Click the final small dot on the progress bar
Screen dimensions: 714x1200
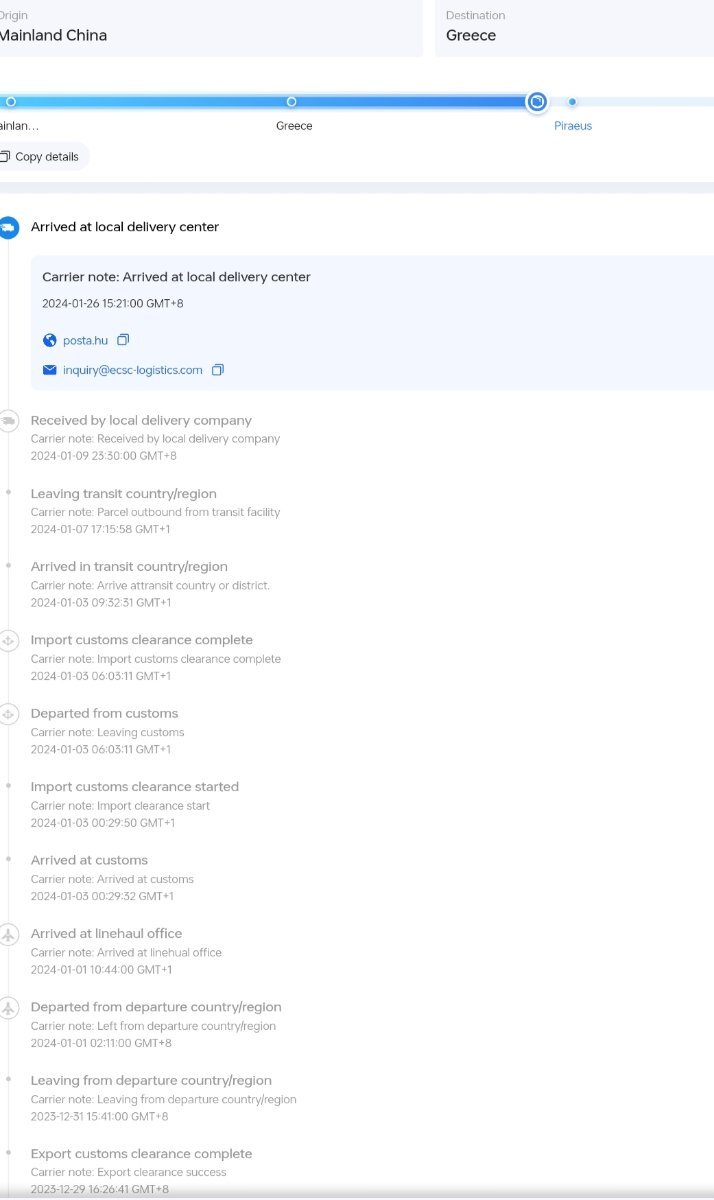[572, 102]
